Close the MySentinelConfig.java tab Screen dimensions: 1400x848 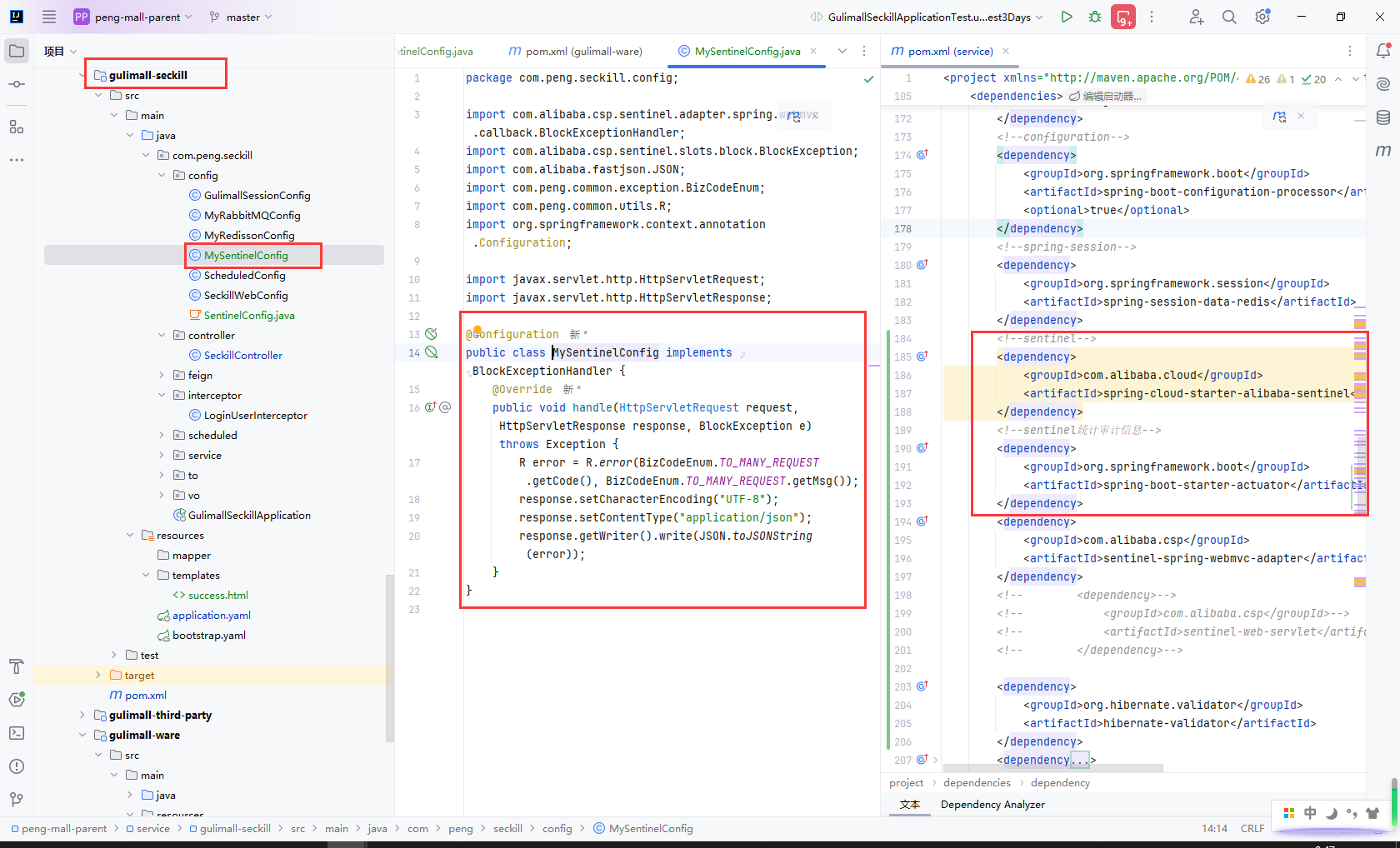(x=813, y=51)
